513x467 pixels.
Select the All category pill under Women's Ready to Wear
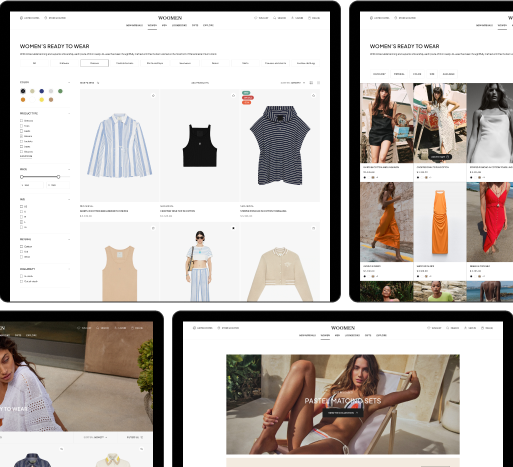coord(34,63)
